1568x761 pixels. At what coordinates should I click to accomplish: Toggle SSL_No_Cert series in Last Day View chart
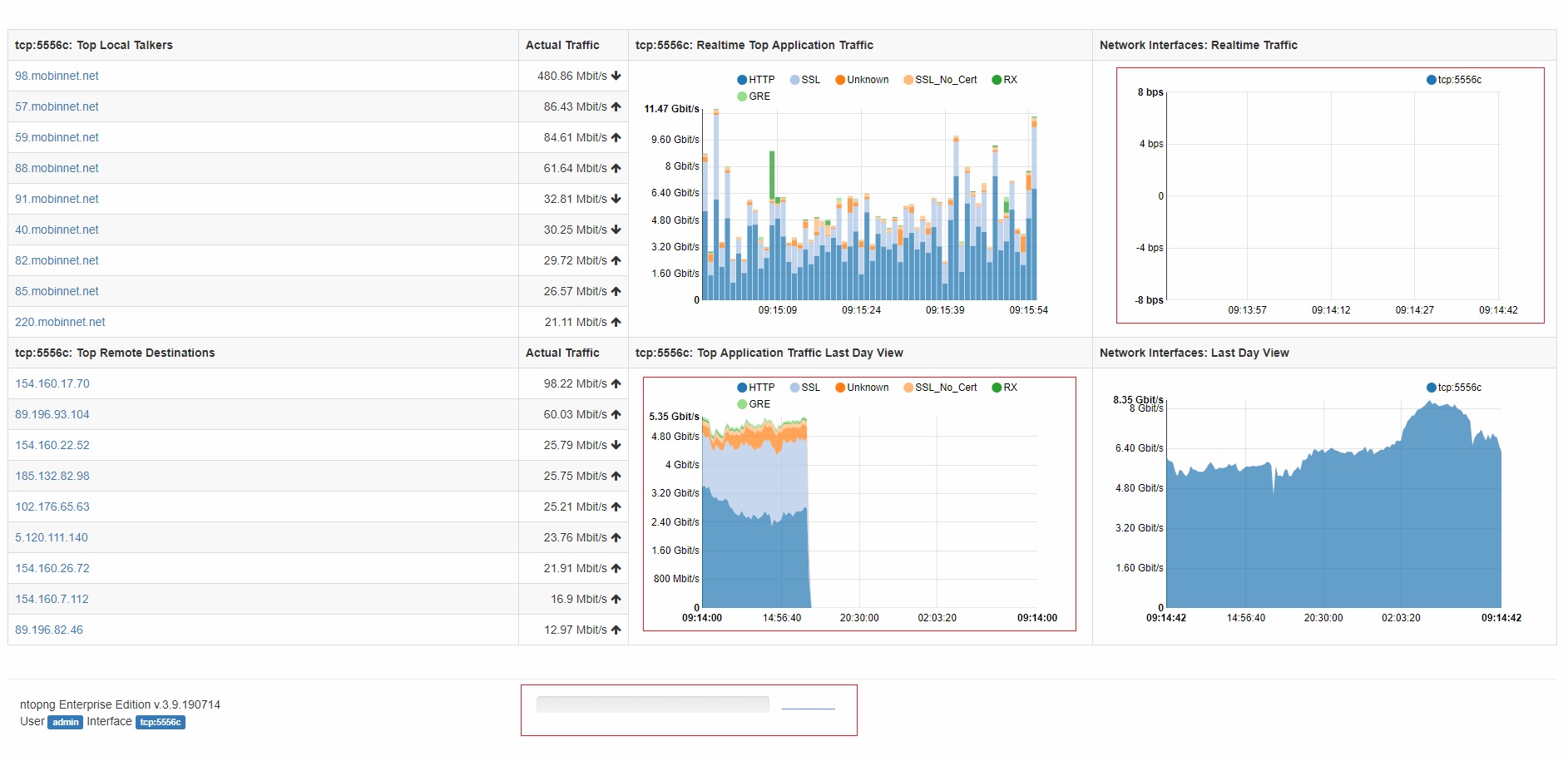tap(940, 388)
